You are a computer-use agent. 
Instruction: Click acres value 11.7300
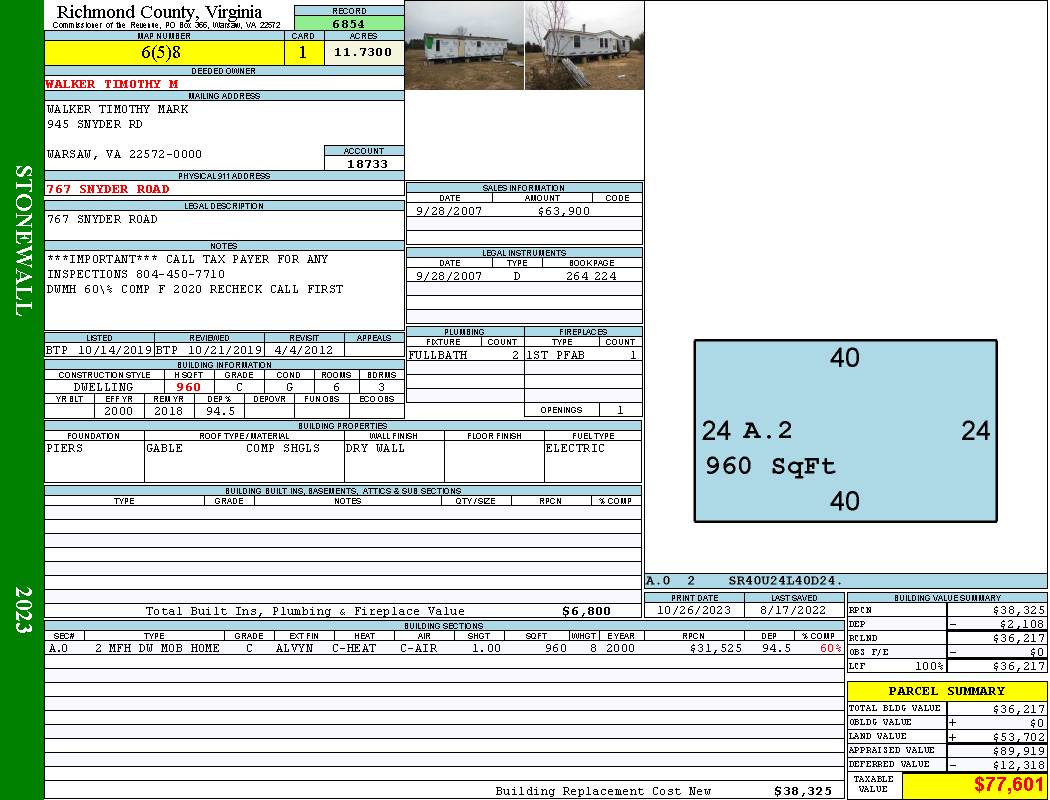pyautogui.click(x=363, y=52)
